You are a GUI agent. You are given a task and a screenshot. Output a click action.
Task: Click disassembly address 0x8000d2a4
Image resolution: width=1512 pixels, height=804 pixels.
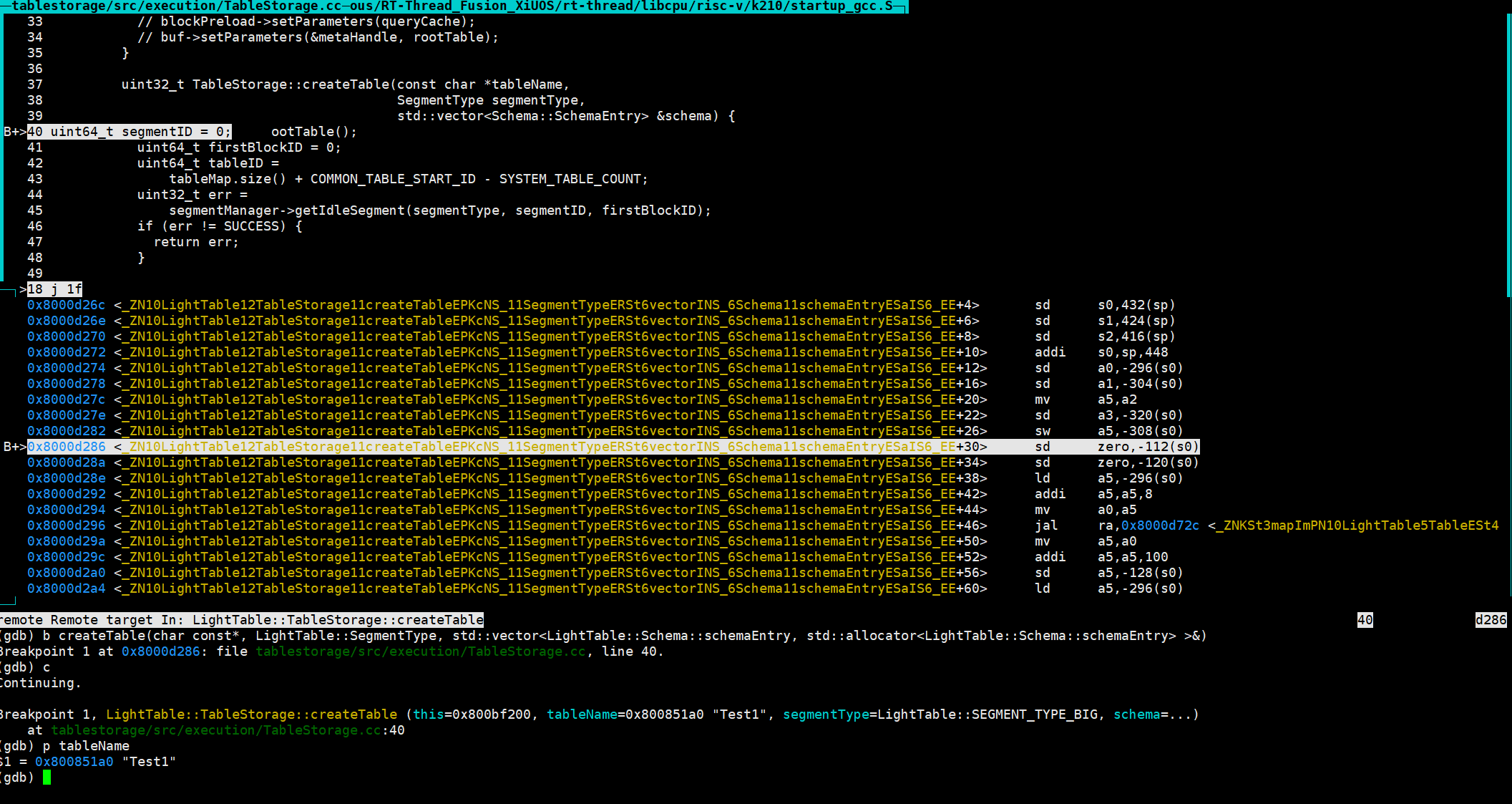[67, 589]
